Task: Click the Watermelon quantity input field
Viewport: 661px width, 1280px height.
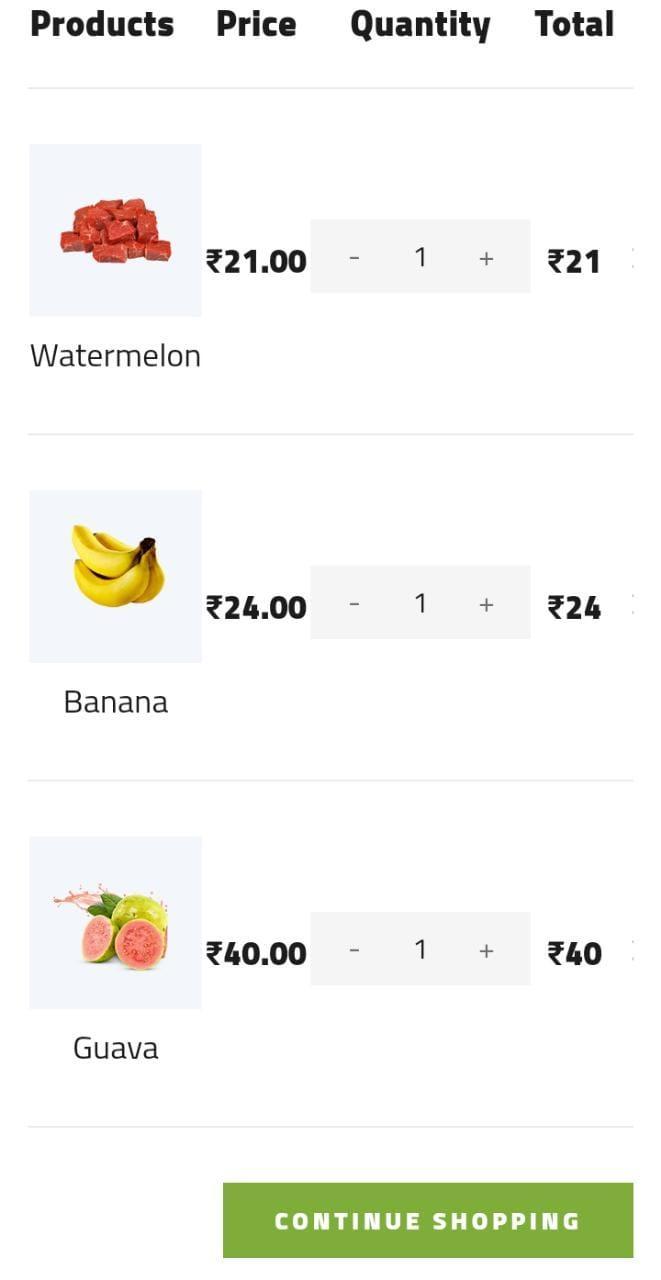Action: (x=420, y=257)
